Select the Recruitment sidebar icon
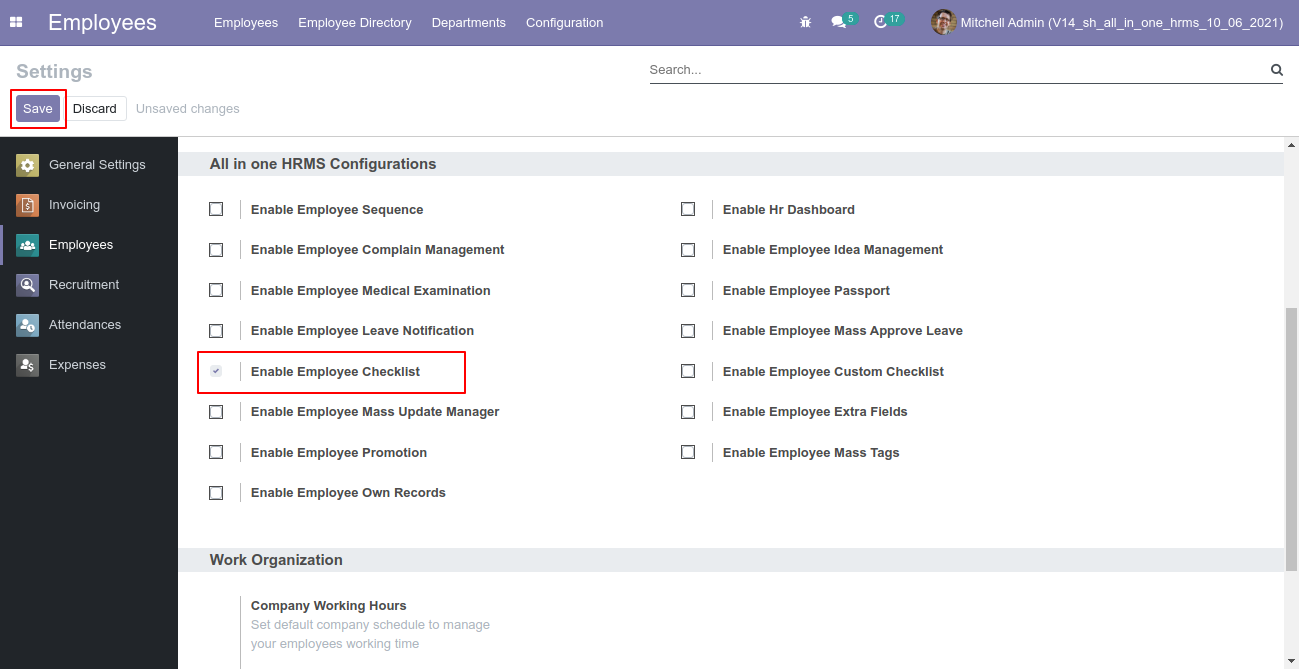The height and width of the screenshot is (669, 1299). click(x=27, y=285)
